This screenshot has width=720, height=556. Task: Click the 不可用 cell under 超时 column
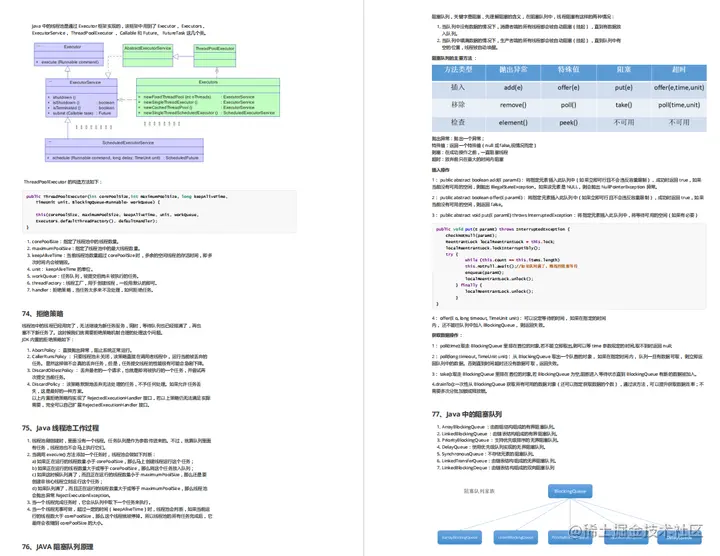click(x=679, y=123)
